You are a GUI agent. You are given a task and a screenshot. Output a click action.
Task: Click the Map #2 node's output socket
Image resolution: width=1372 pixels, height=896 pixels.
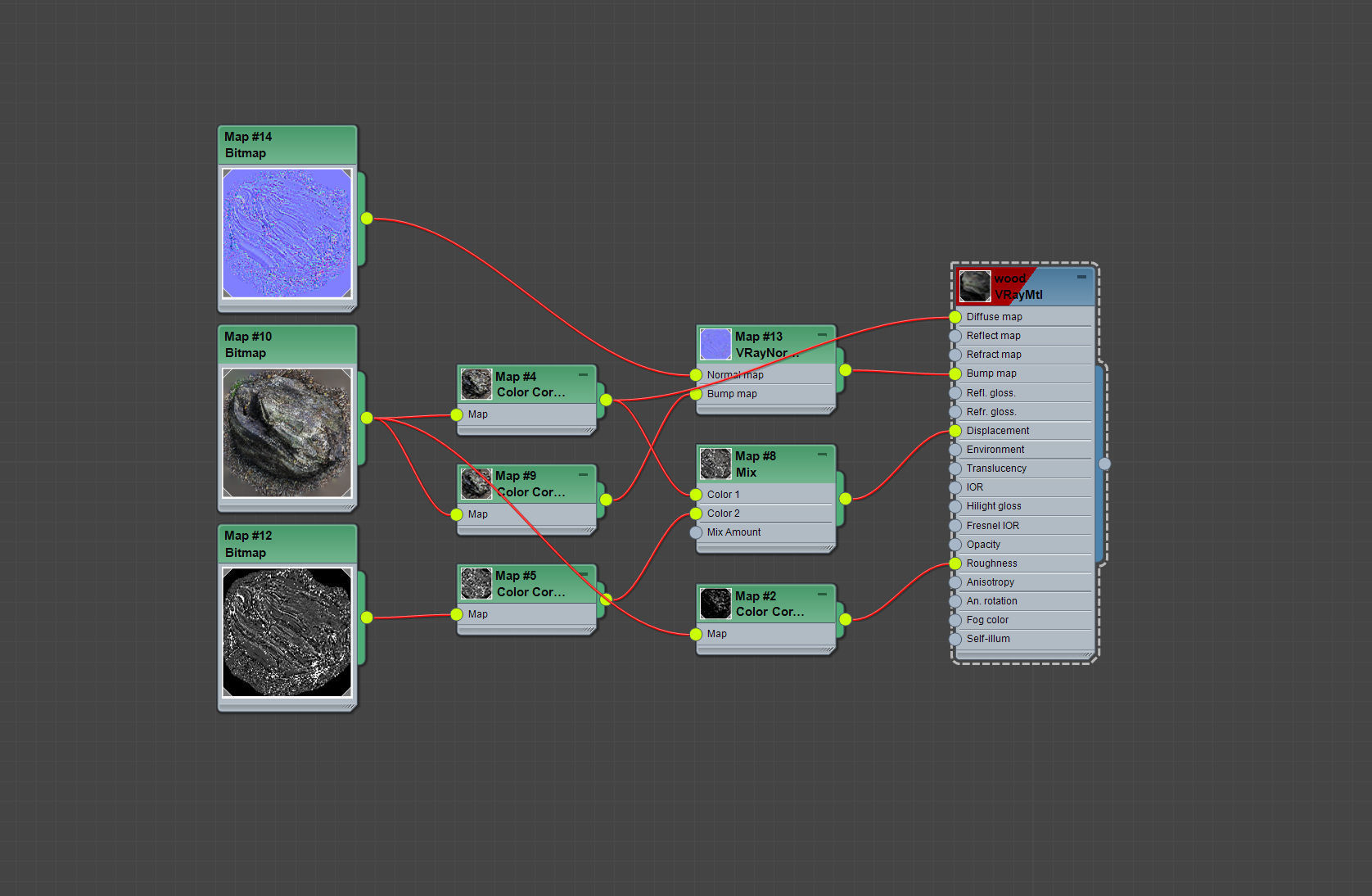point(845,619)
